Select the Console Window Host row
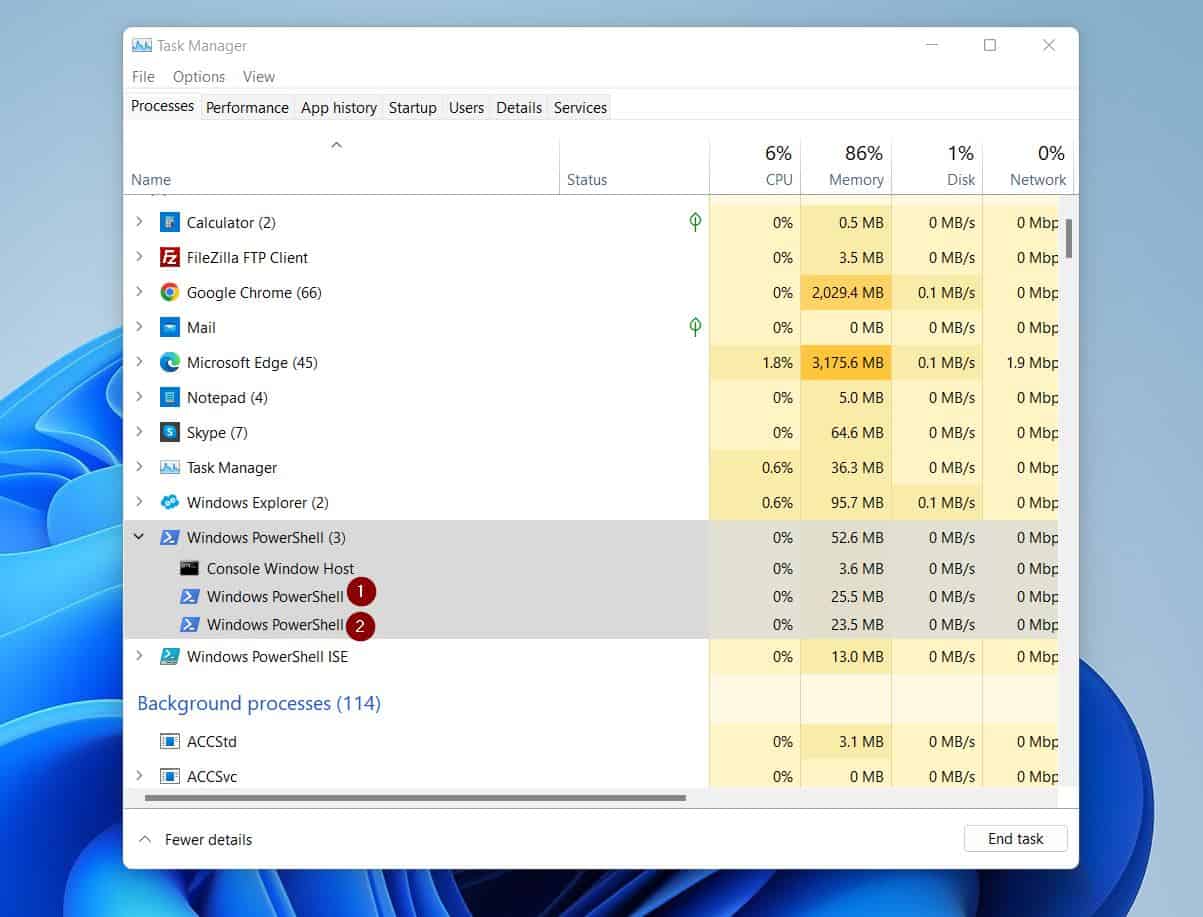Viewport: 1203px width, 917px height. pyautogui.click(x=590, y=568)
